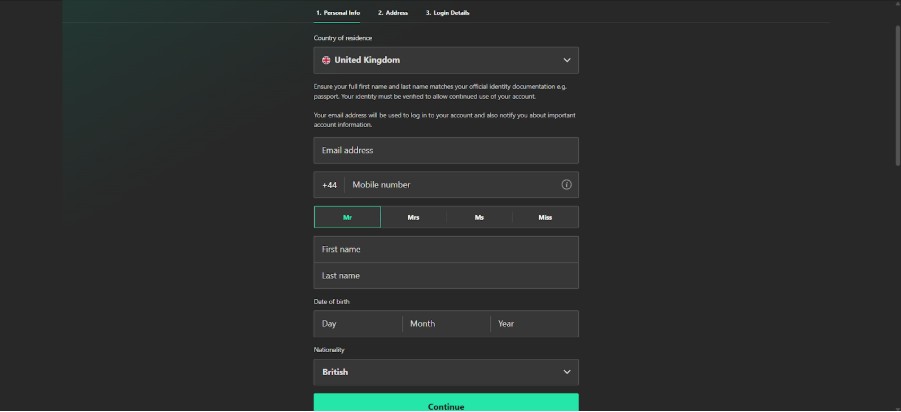Select the Miss title option

[x=545, y=217]
